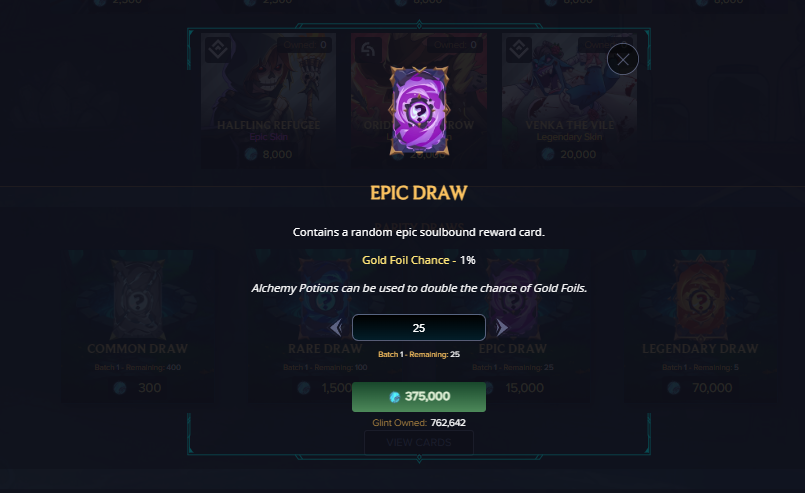The width and height of the screenshot is (805, 493).
Task: Open the Venka the Vile skin item
Action: pyautogui.click(x=569, y=99)
